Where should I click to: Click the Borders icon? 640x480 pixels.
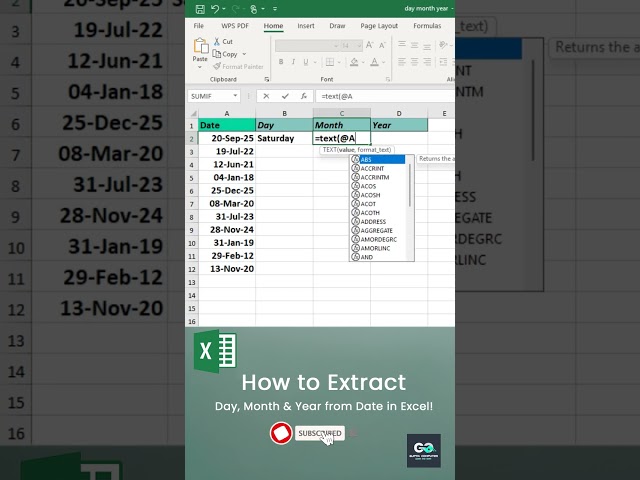330,62
